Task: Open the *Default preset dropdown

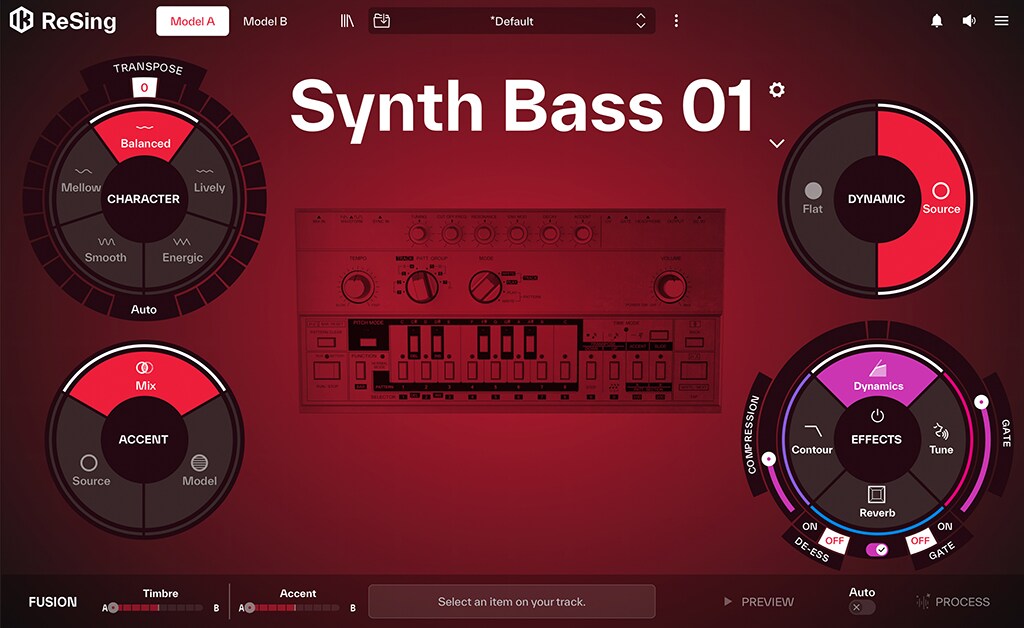Action: pos(511,21)
